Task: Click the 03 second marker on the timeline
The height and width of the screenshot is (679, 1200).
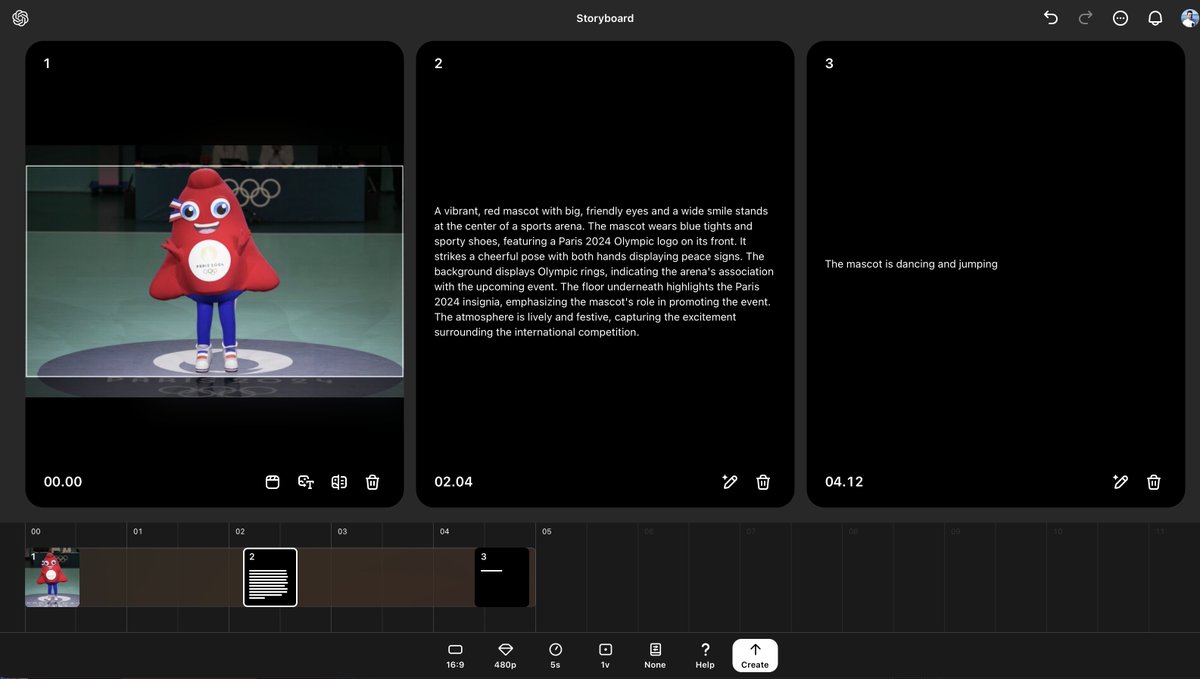Action: [x=342, y=531]
